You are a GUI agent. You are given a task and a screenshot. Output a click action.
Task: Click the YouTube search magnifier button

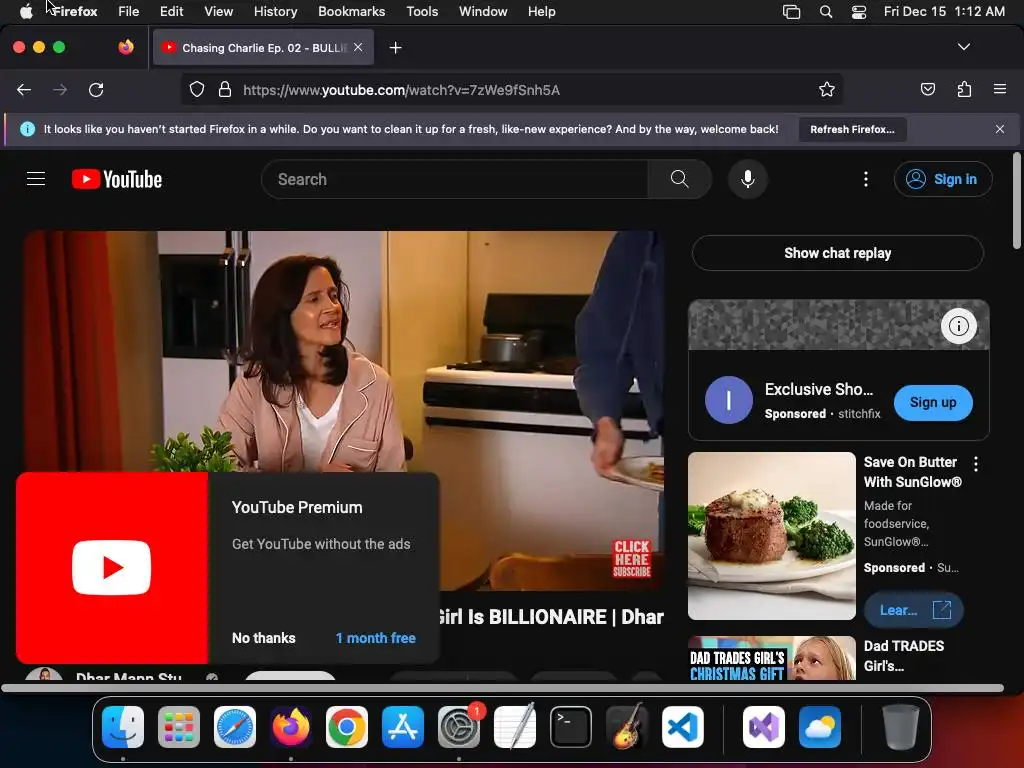(x=679, y=179)
